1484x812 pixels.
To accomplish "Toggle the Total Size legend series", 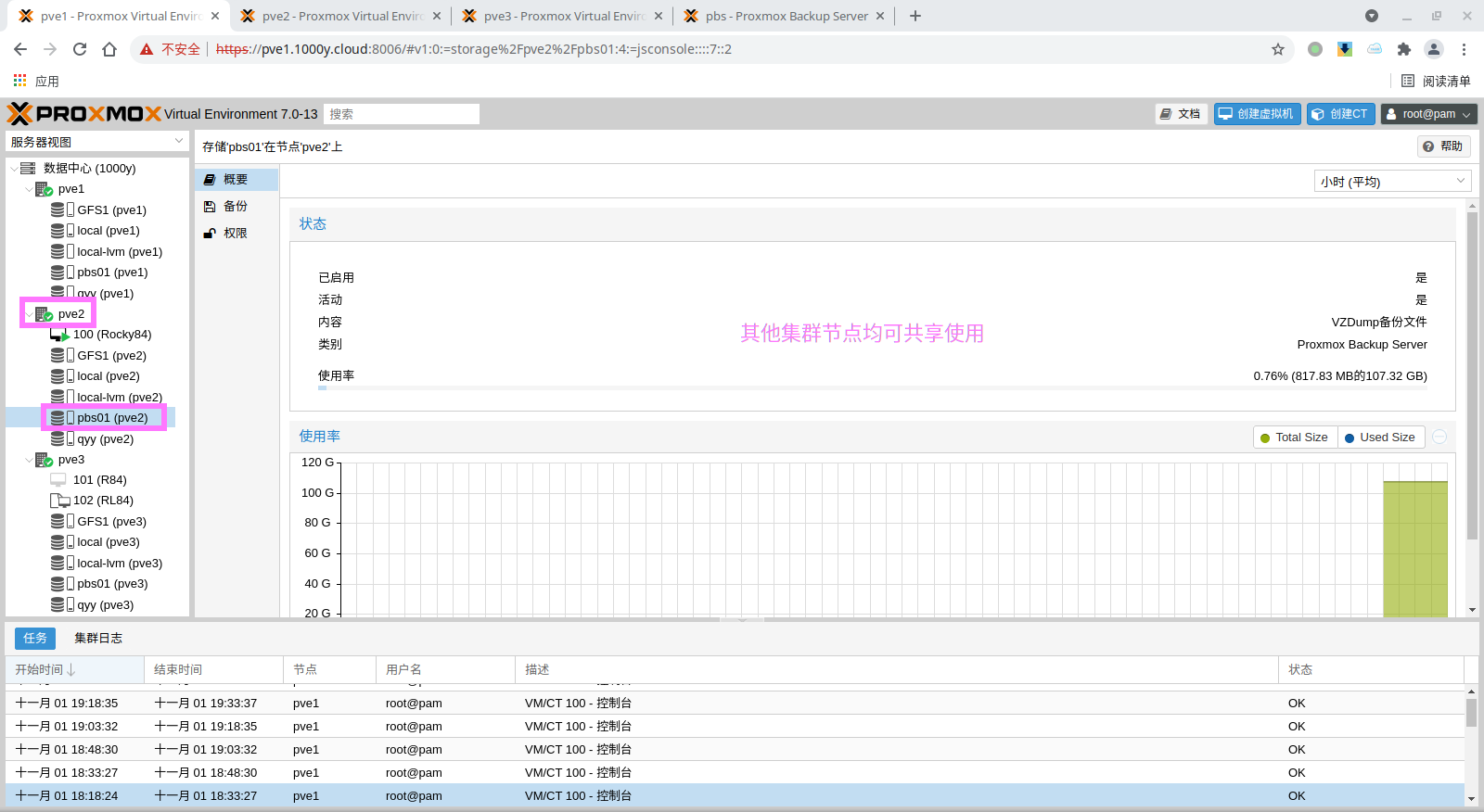I will click(1295, 438).
